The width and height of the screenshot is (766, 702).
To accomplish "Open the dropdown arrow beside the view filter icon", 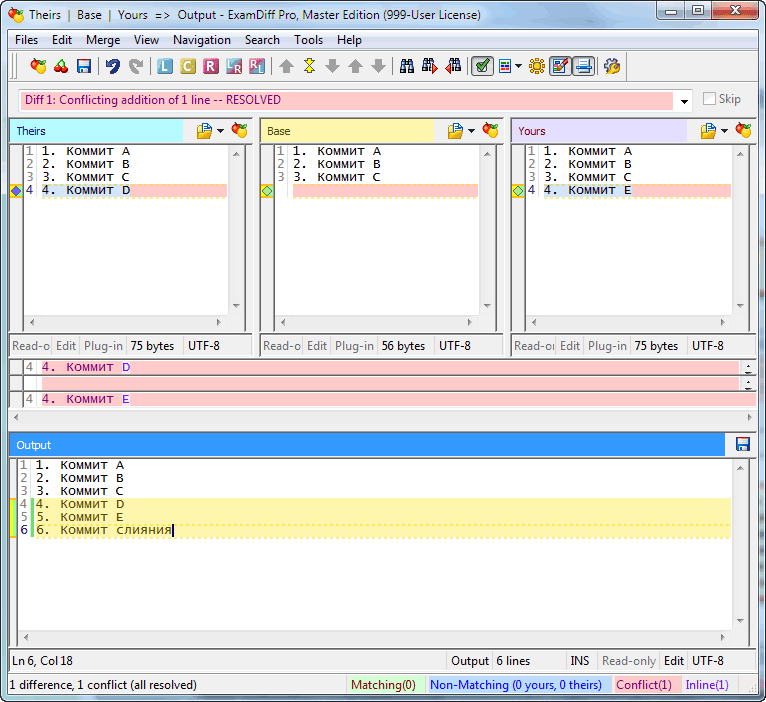I will pyautogui.click(x=518, y=65).
